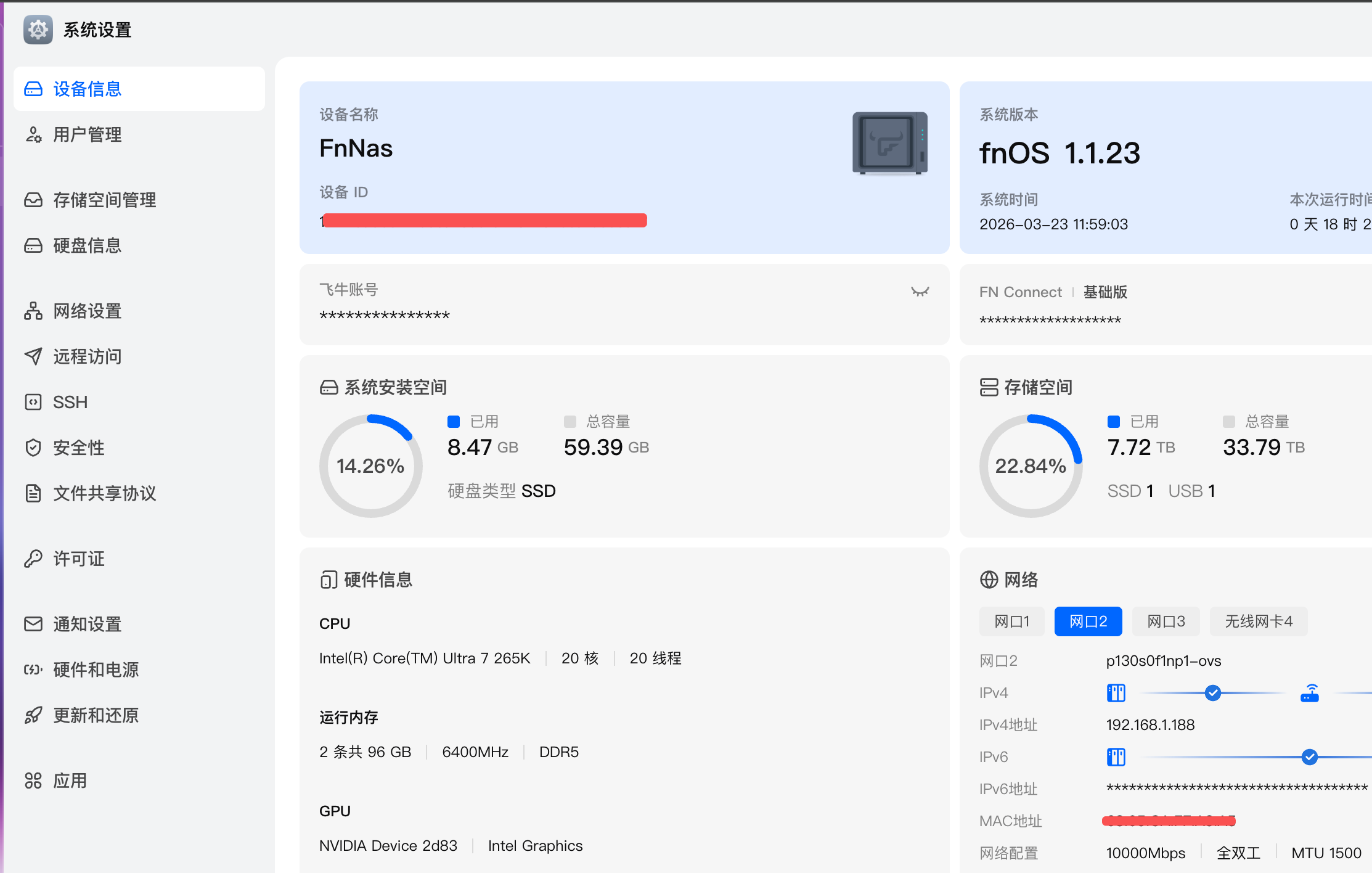1372x873 pixels.
Task: Go to 用户管理 menu item
Action: pos(139,134)
